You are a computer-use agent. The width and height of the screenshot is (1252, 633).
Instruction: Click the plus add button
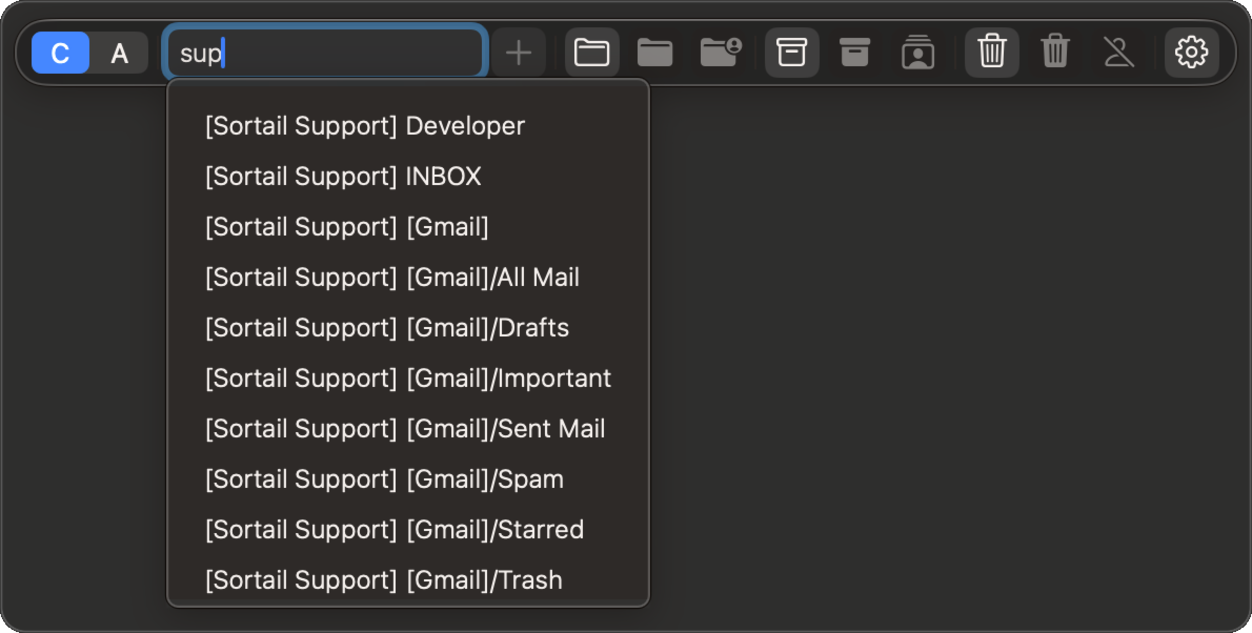pyautogui.click(x=518, y=52)
